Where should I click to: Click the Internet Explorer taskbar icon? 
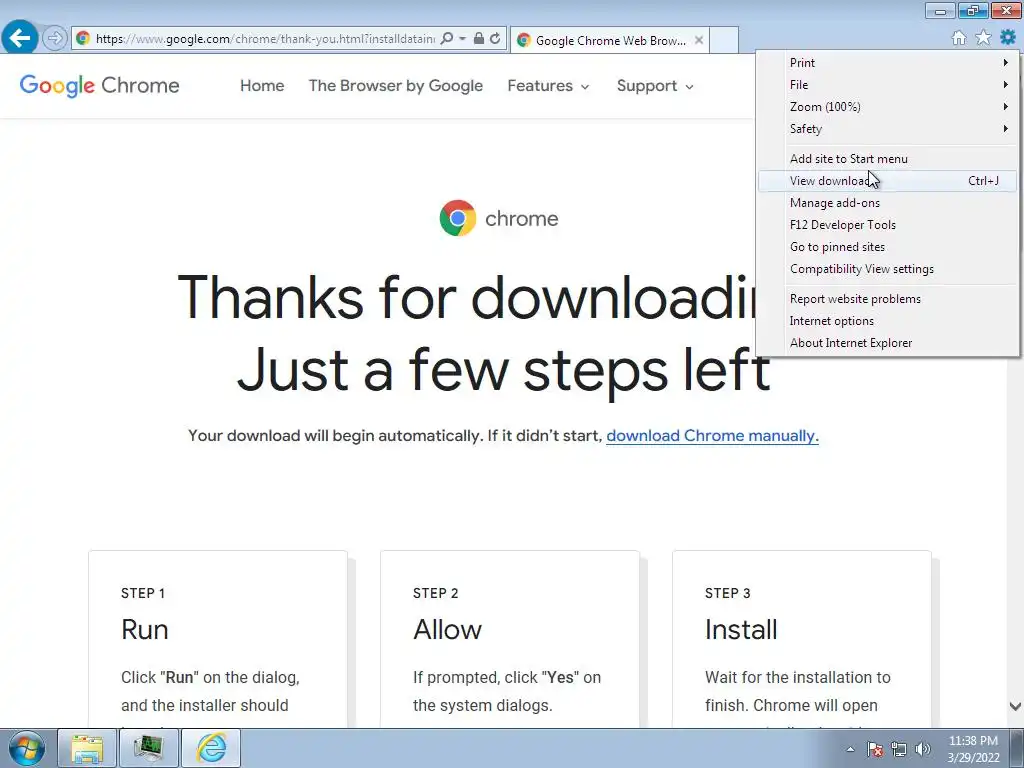click(x=210, y=748)
